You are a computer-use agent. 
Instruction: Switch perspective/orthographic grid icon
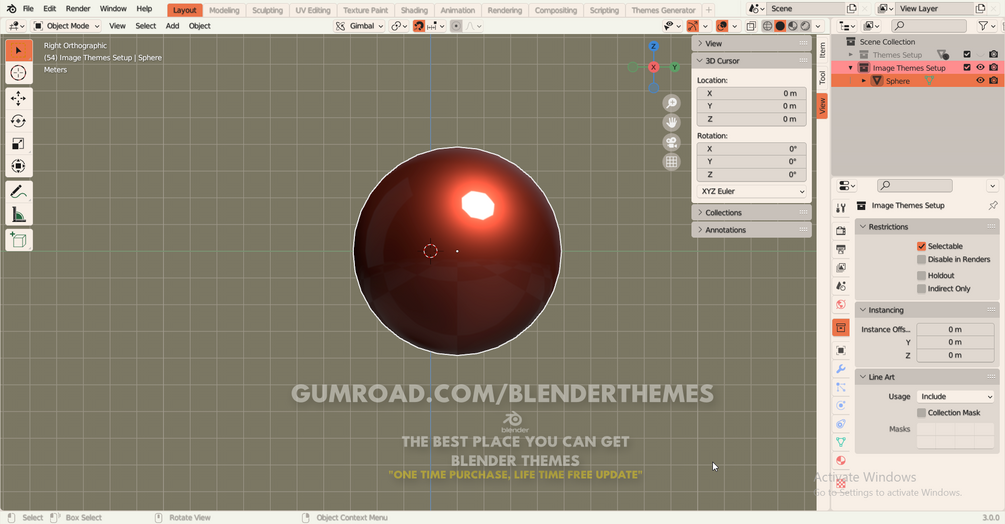(x=671, y=161)
